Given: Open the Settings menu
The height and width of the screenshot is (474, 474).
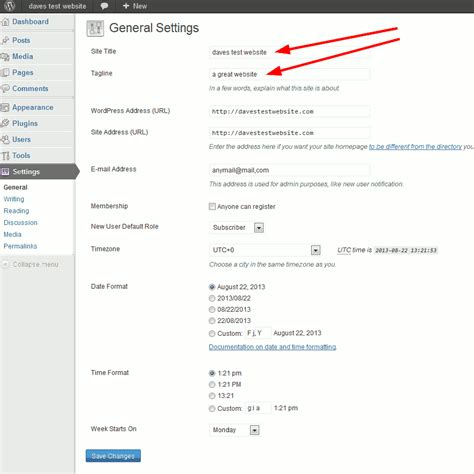Looking at the screenshot, I should coord(37,172).
